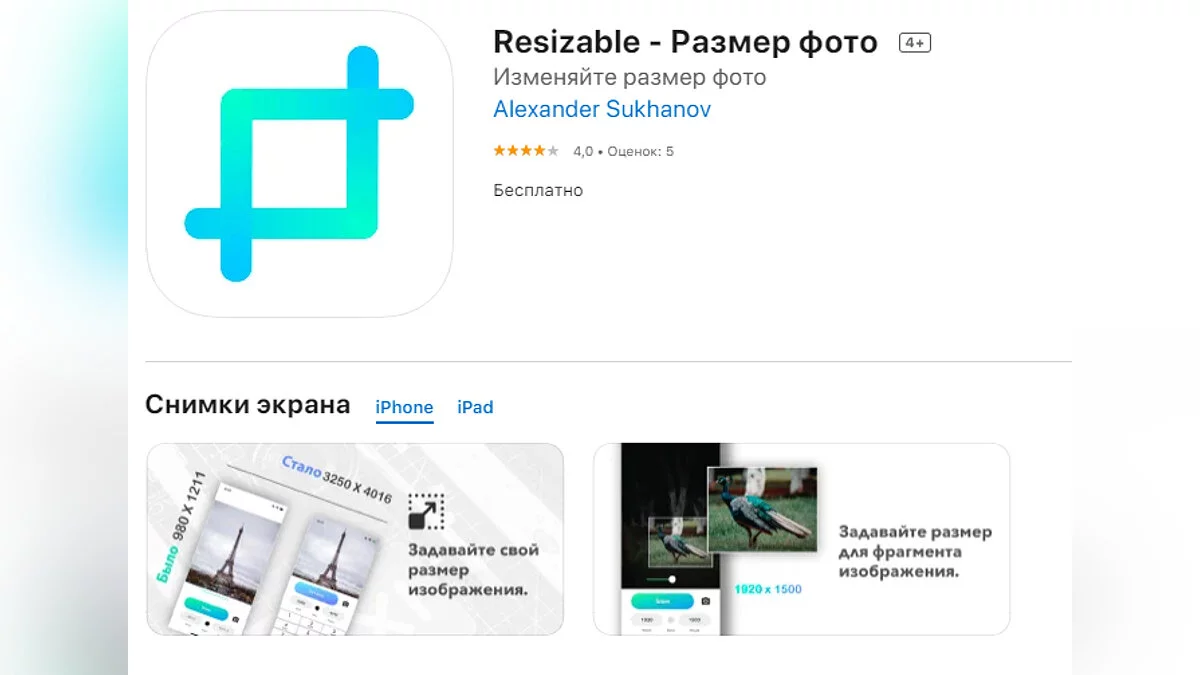Open the Eiffel Tower screenshot thumbnail
Image resolution: width=1200 pixels, height=675 pixels.
(355, 539)
